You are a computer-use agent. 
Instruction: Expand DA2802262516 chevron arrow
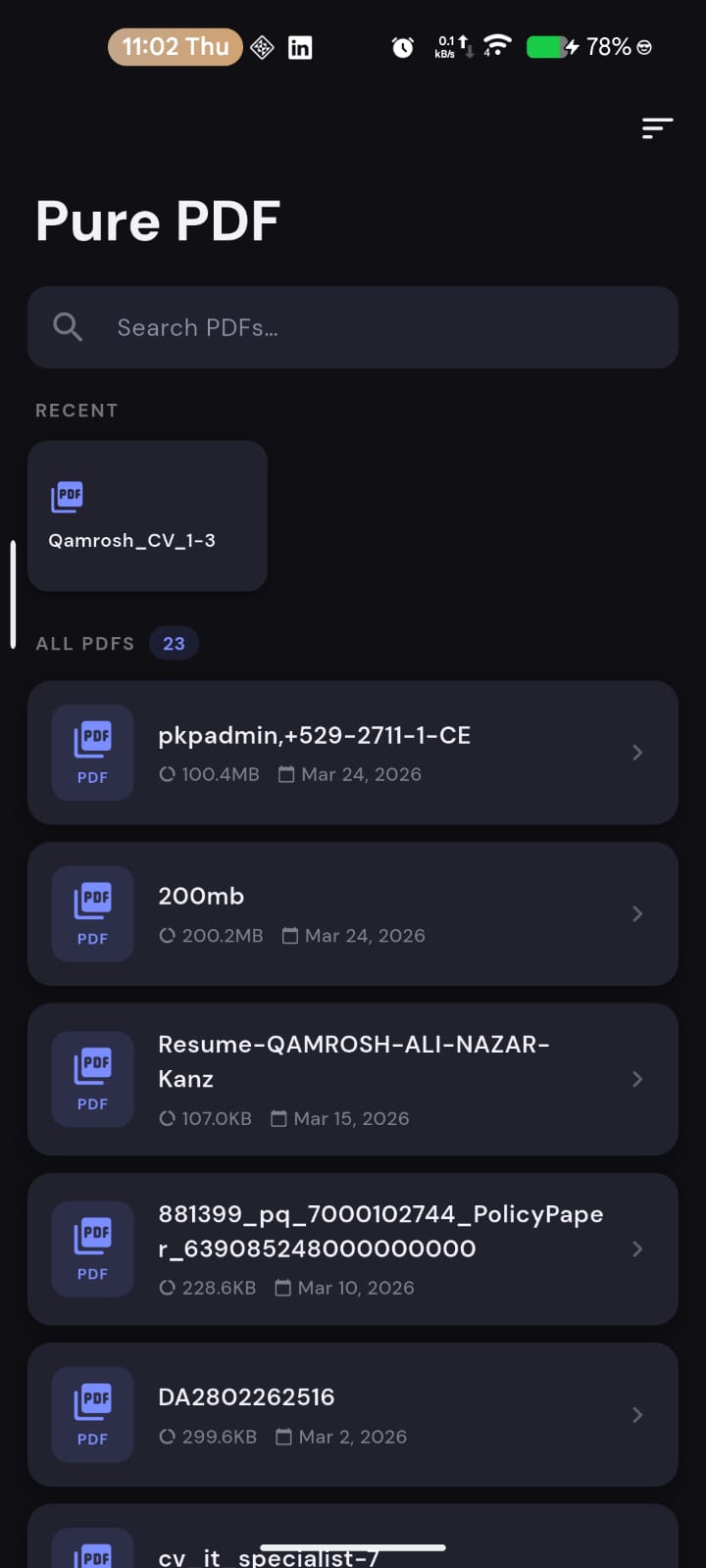[637, 1414]
